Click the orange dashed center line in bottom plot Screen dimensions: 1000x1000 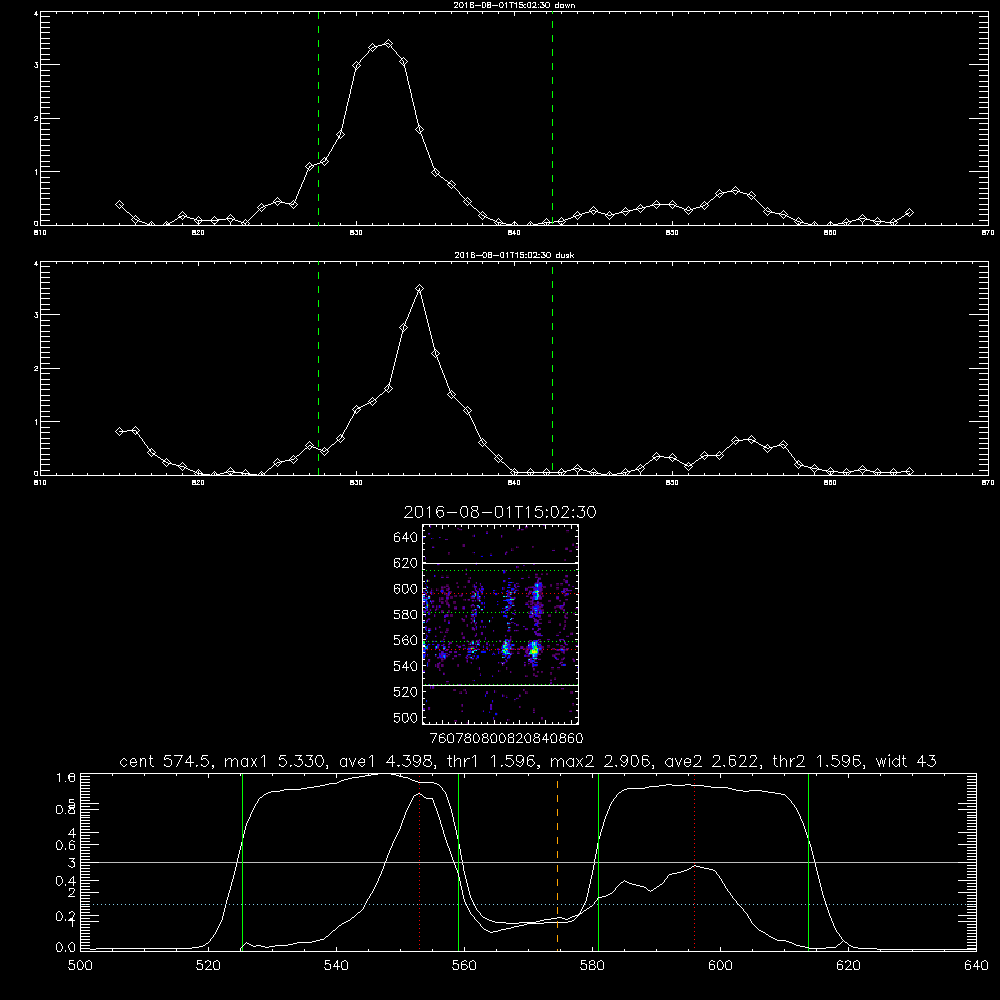click(557, 861)
